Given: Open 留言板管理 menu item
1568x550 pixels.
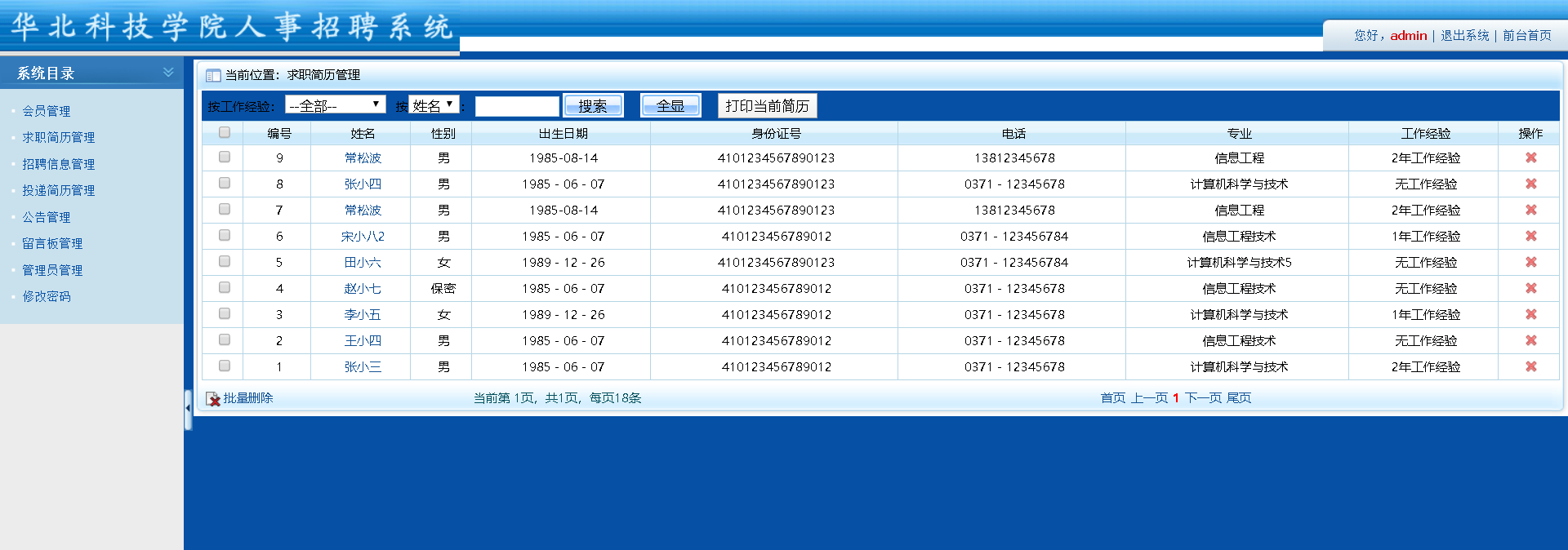Looking at the screenshot, I should (x=52, y=243).
